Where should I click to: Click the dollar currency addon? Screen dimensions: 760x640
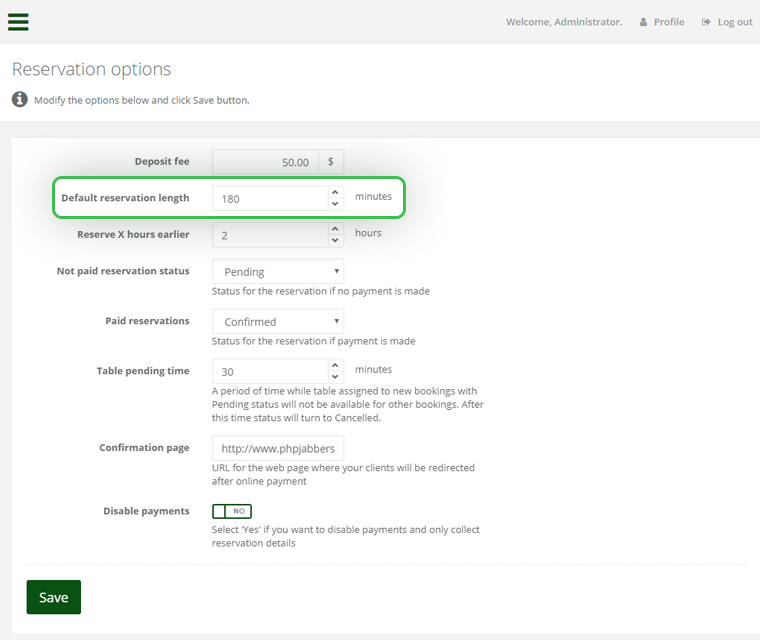coord(331,162)
